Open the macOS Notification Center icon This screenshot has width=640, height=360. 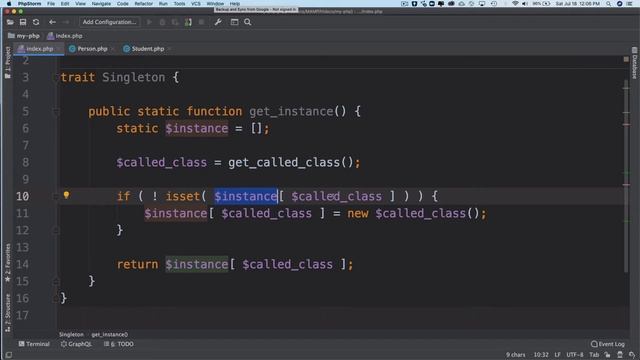(x=629, y=4)
